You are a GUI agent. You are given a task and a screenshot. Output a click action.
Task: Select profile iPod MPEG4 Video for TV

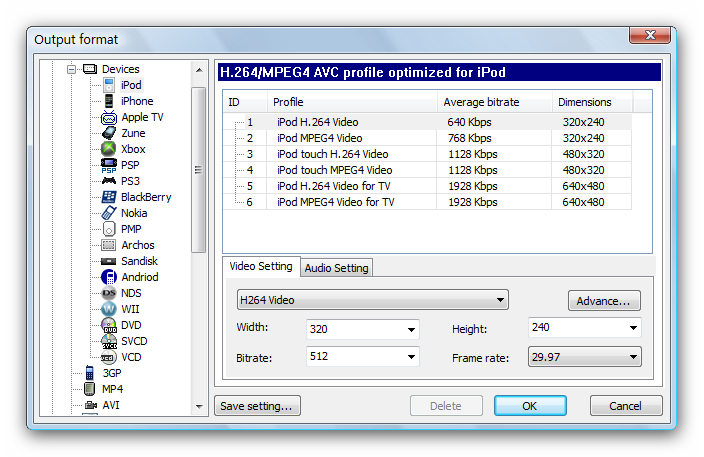(x=428, y=202)
